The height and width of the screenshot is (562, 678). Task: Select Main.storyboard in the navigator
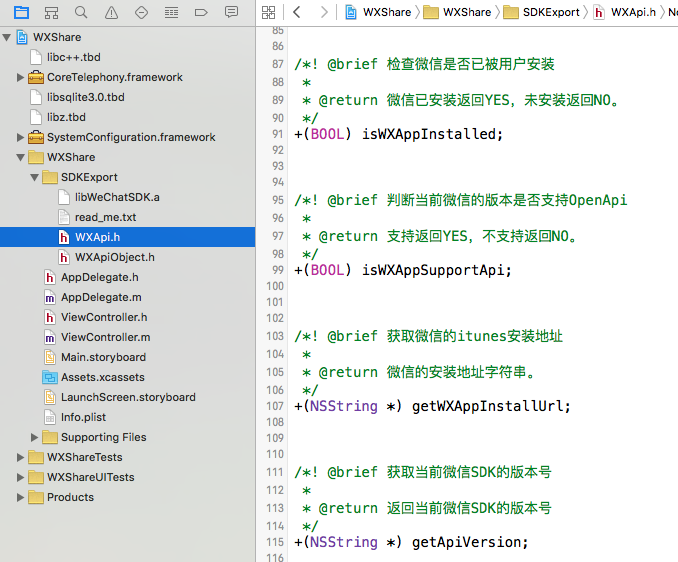(x=102, y=357)
